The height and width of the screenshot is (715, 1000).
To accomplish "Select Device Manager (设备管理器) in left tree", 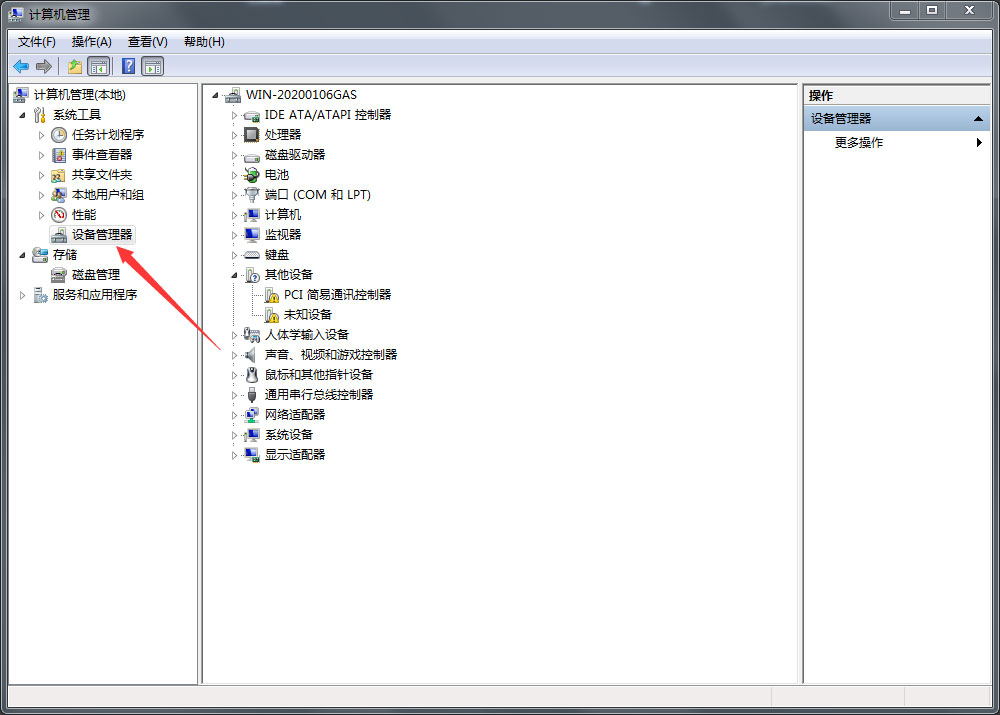I will pyautogui.click(x=102, y=235).
